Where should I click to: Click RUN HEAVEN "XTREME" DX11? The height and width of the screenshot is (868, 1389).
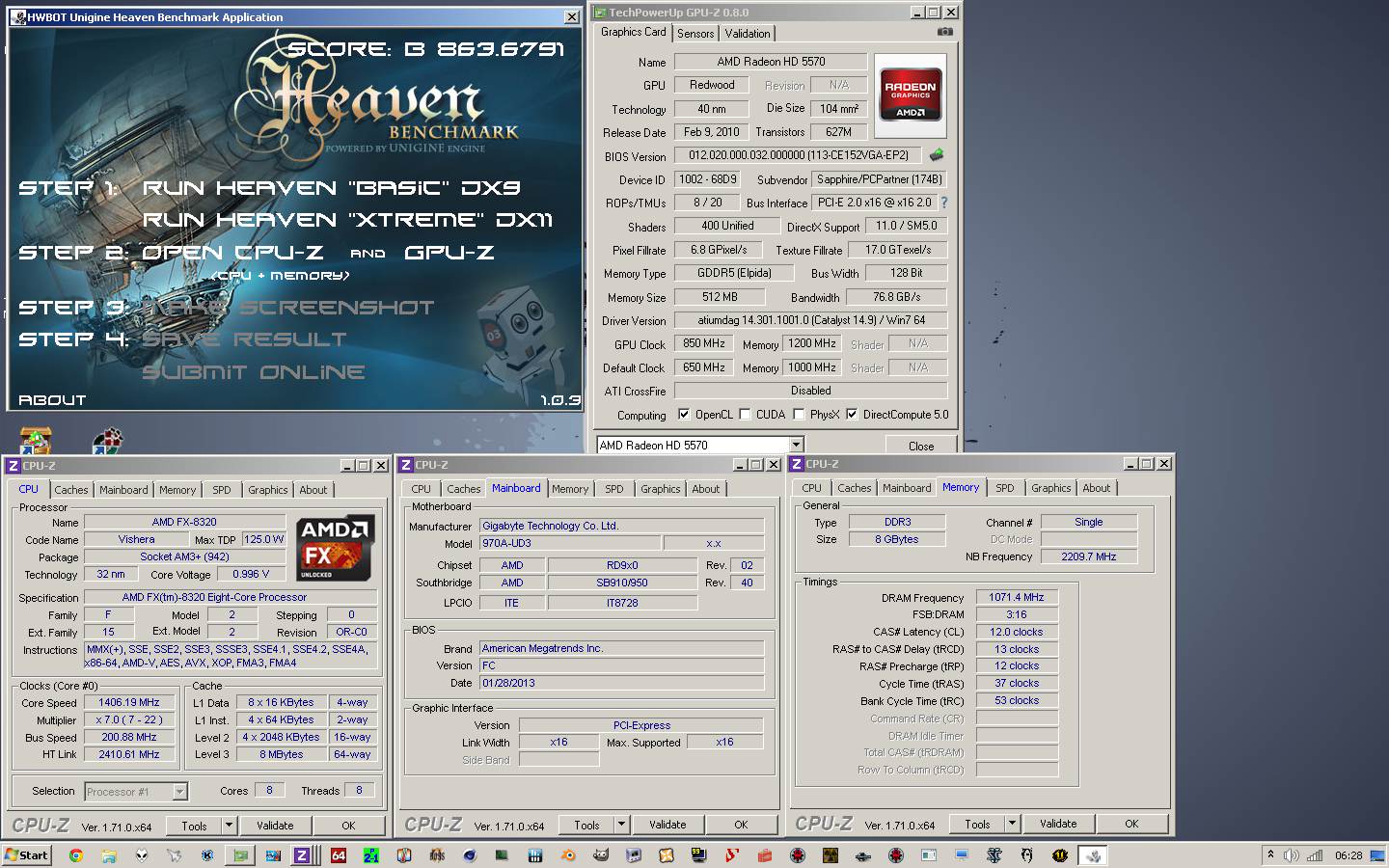click(x=347, y=220)
